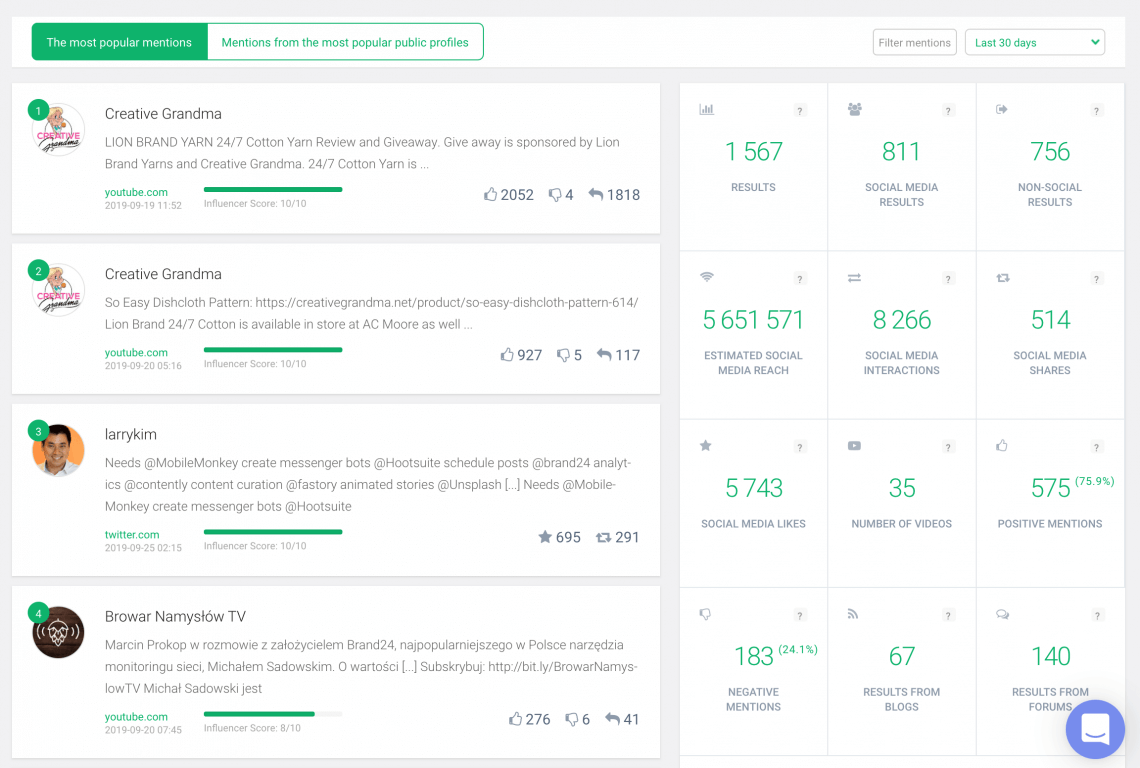Click the video icon on Number of Videos tile

click(x=854, y=445)
